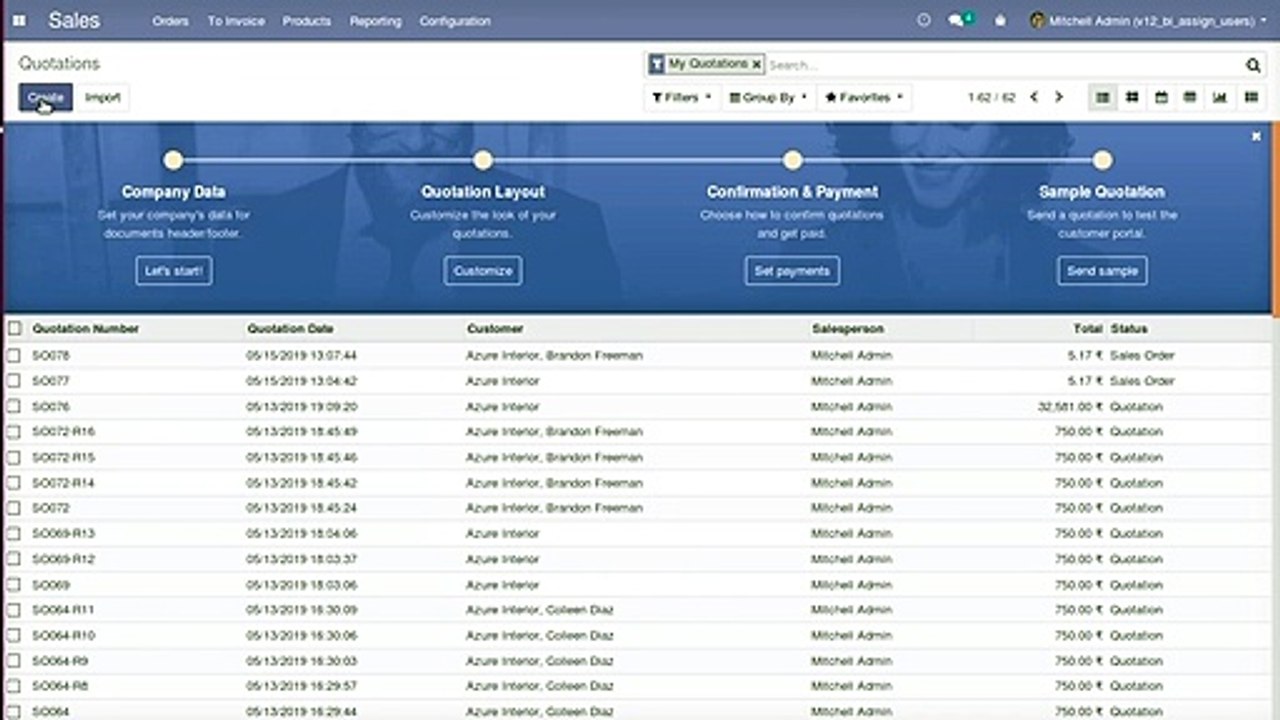The height and width of the screenshot is (720, 1280).
Task: Click Azure Interior, Colleen Diaz in SO064-R10 row
Action: [x=540, y=636]
